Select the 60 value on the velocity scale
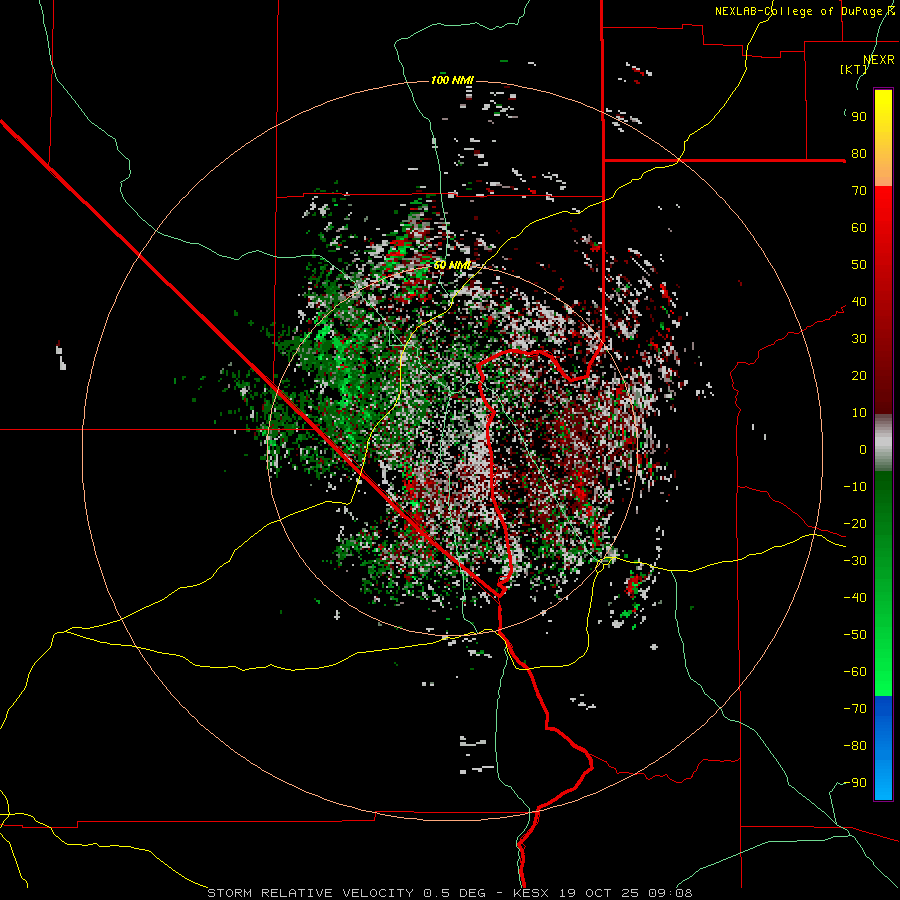 859,227
